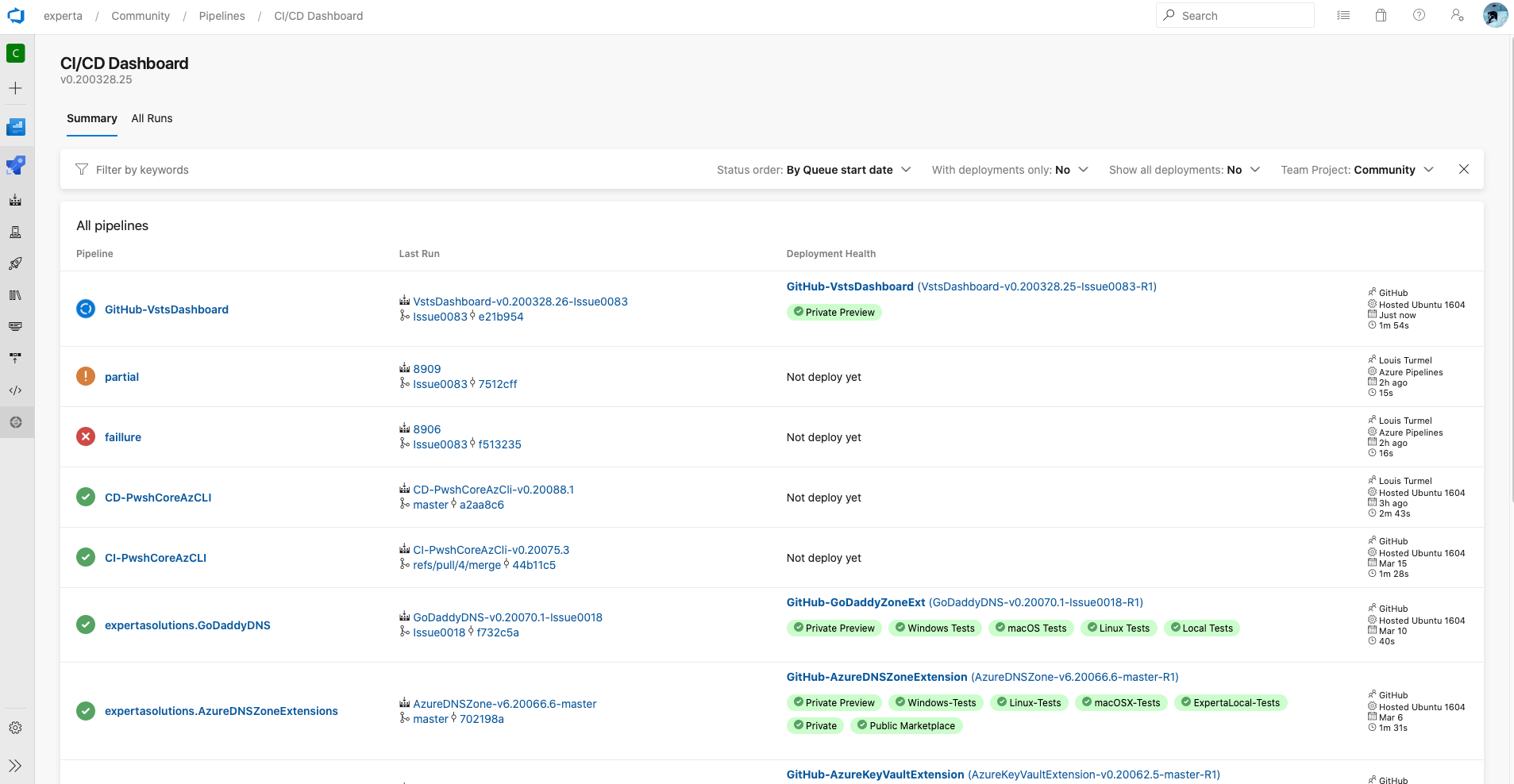Click the green success check for CD-PwshCoreAzCLI
Screen dimensions: 1514x784
pos(85,497)
